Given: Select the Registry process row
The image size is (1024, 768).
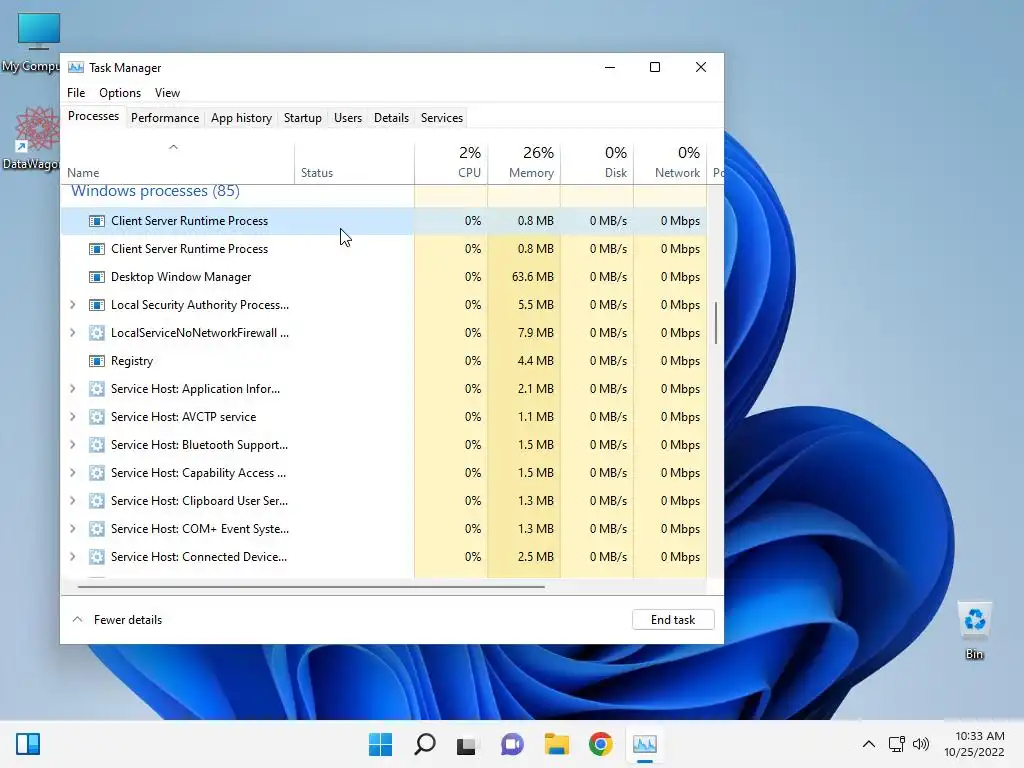Looking at the screenshot, I should coord(384,361).
